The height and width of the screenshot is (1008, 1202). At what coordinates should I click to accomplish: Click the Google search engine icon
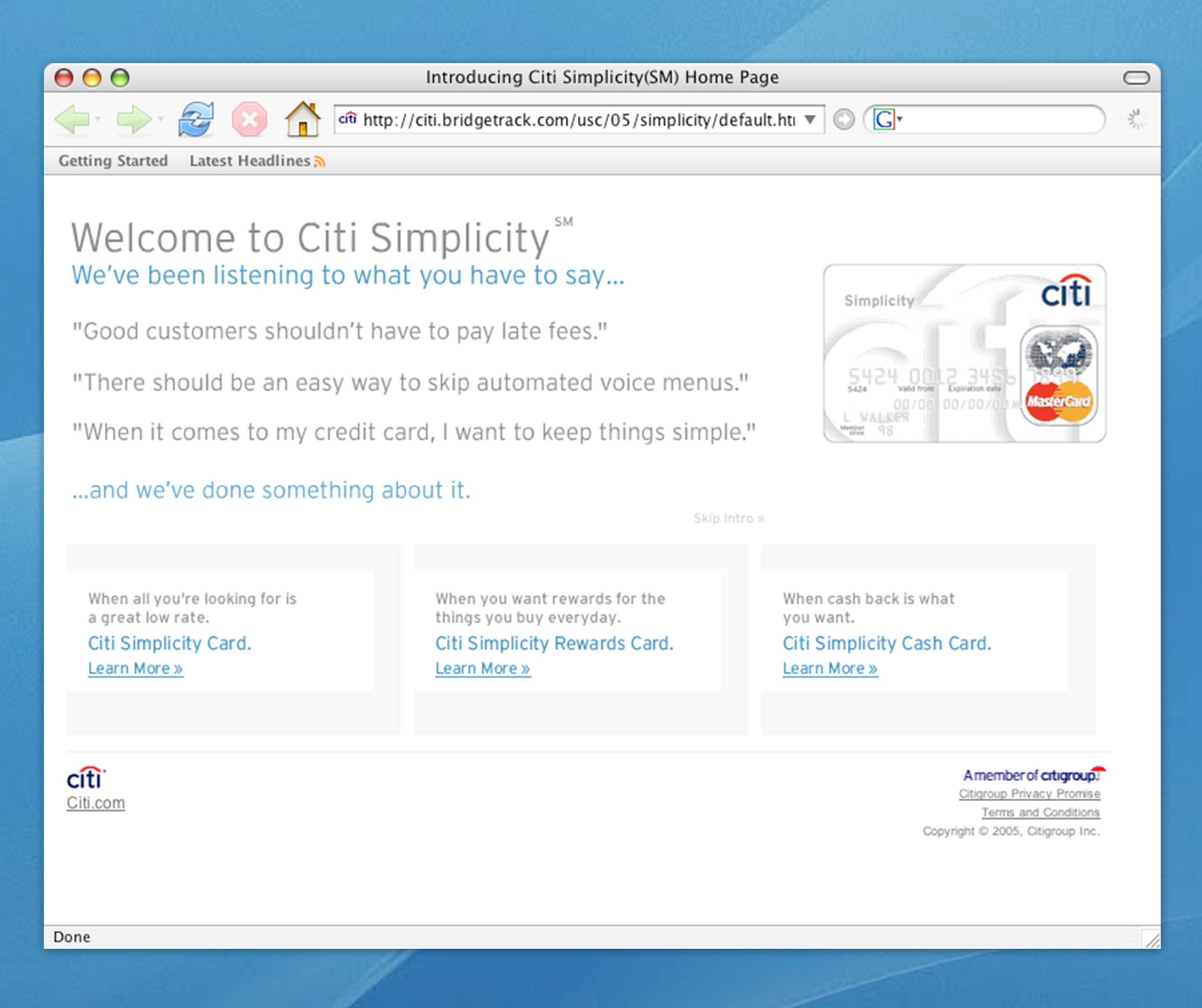coord(883,120)
